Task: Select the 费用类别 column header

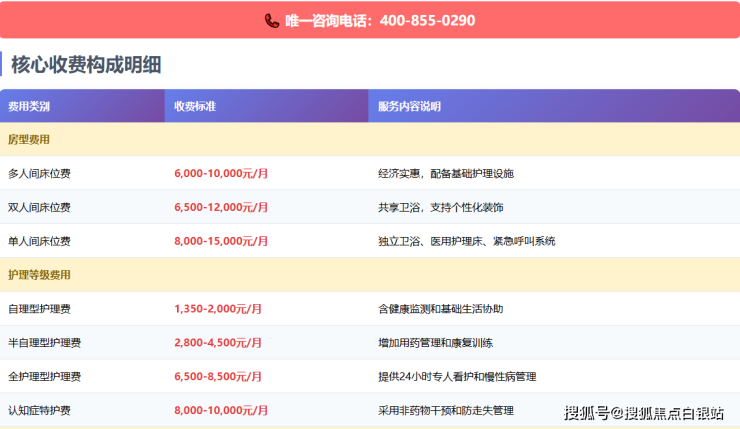Action: point(29,106)
